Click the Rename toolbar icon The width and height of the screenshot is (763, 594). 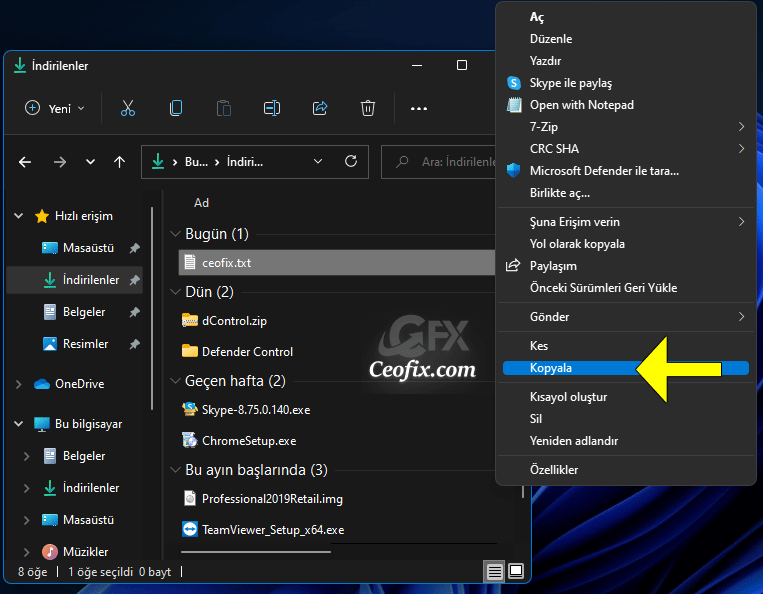point(272,108)
